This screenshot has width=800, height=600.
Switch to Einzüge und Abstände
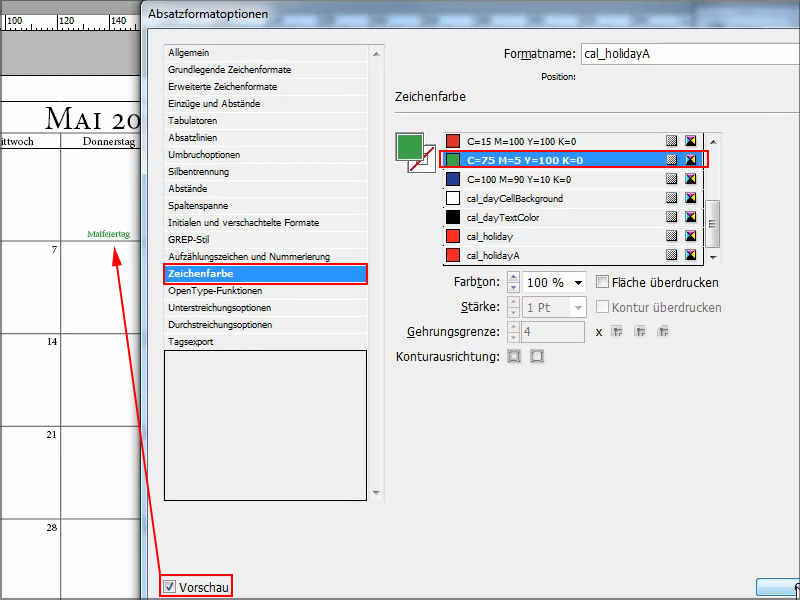pos(265,104)
